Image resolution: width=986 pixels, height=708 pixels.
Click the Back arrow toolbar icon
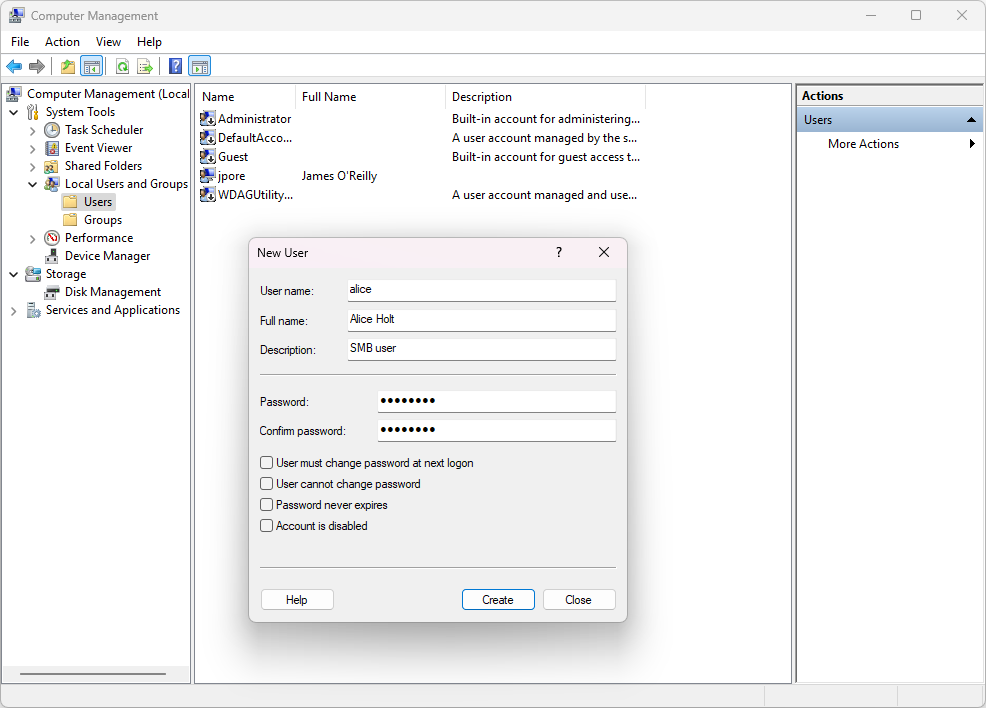(14, 66)
